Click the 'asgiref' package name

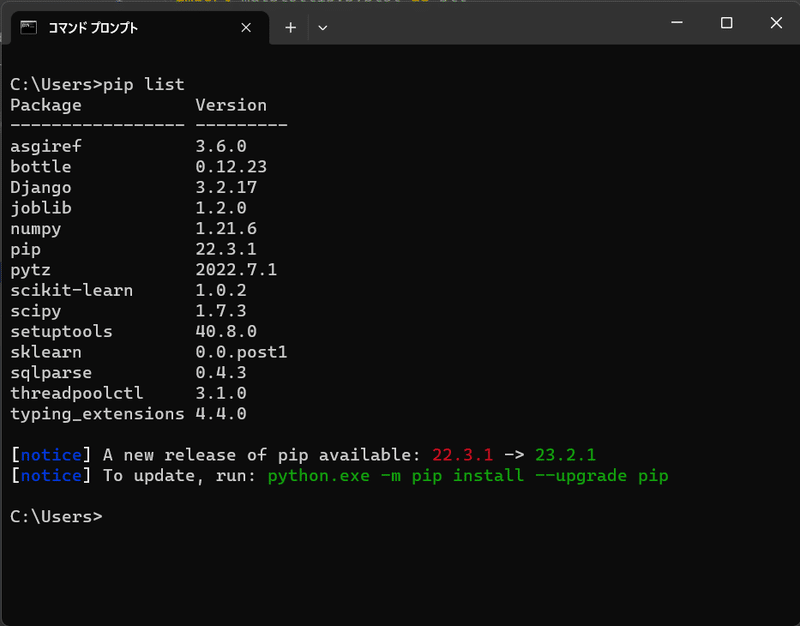(46, 146)
